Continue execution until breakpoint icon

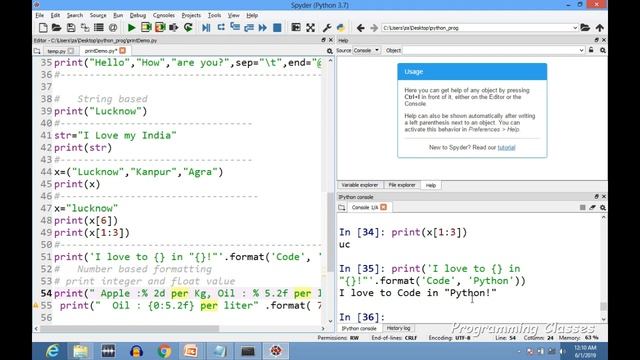click(263, 28)
